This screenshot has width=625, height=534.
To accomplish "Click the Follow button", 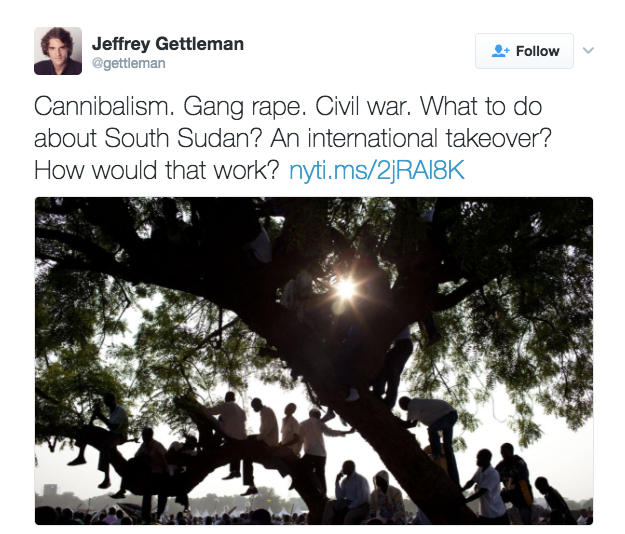I will pyautogui.click(x=524, y=51).
